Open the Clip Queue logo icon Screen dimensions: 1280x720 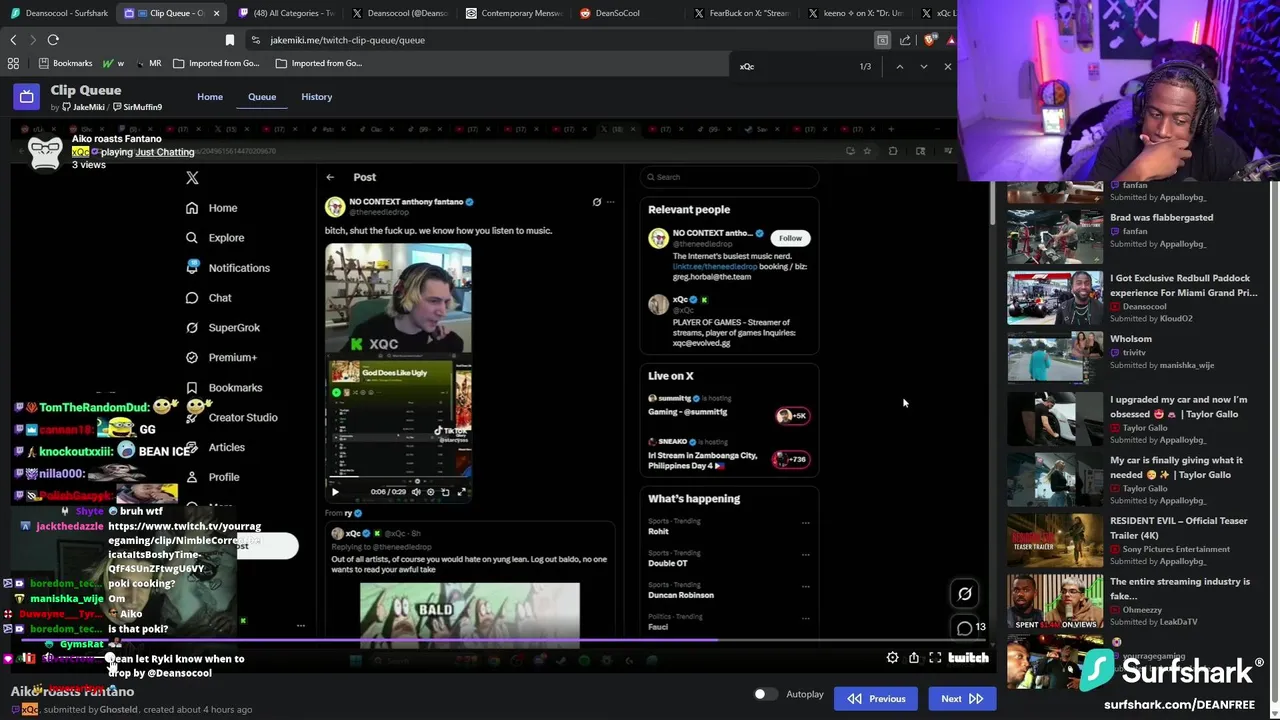pos(26,97)
